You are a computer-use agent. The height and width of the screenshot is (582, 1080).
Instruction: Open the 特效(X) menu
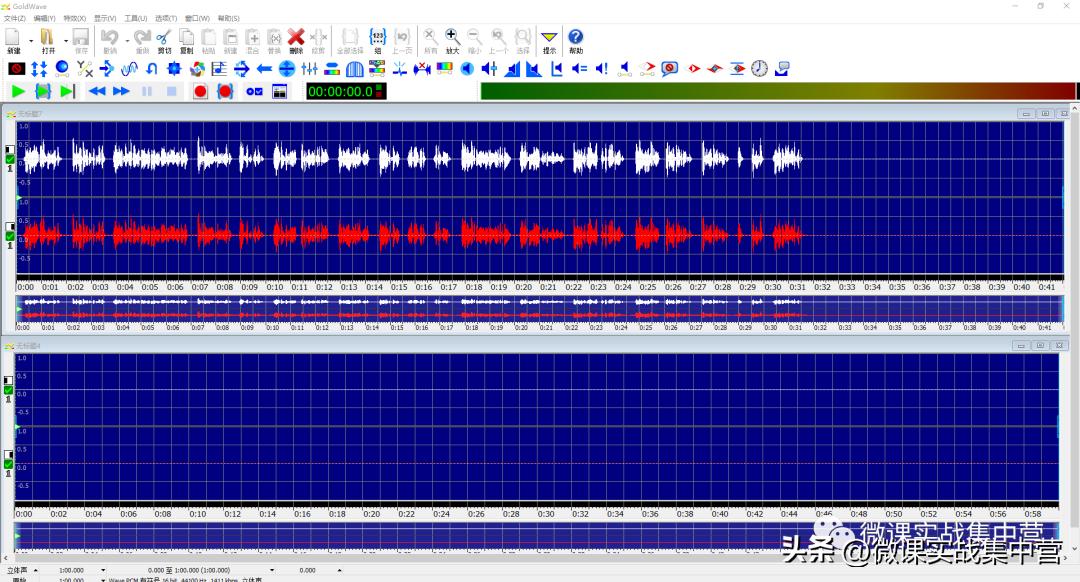pyautogui.click(x=72, y=17)
